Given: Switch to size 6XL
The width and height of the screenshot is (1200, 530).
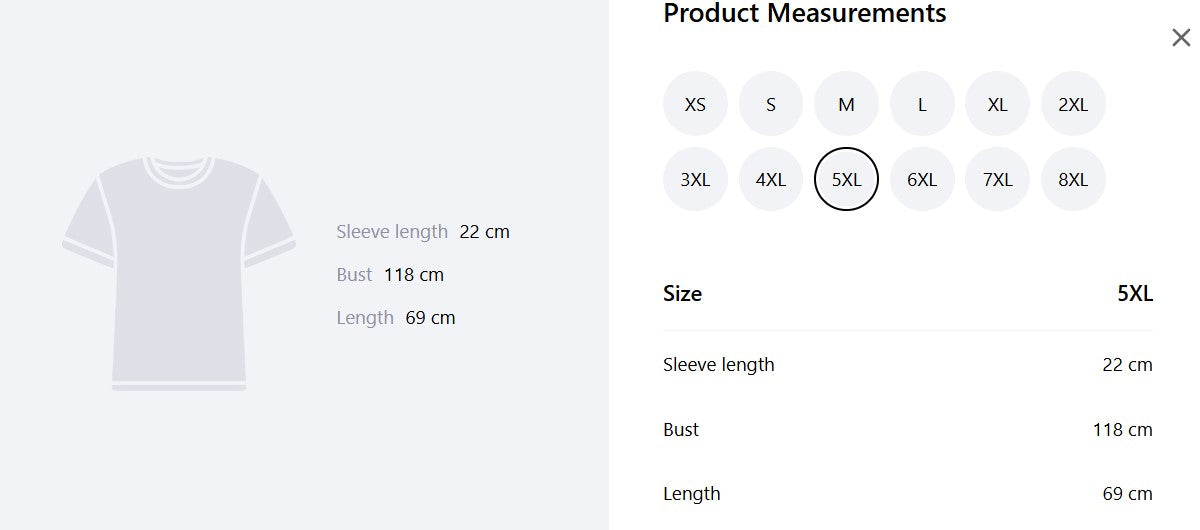Looking at the screenshot, I should 922,180.
